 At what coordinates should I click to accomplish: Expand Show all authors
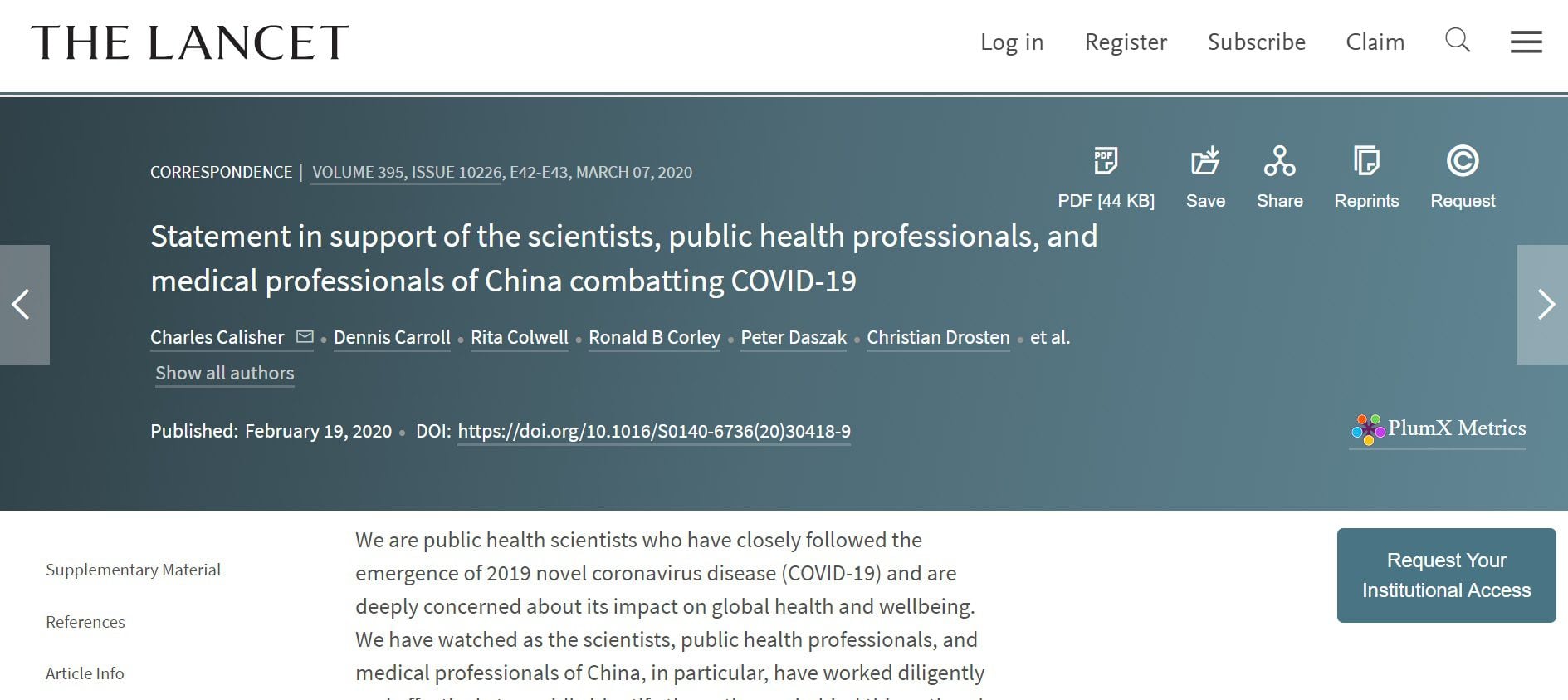click(224, 374)
